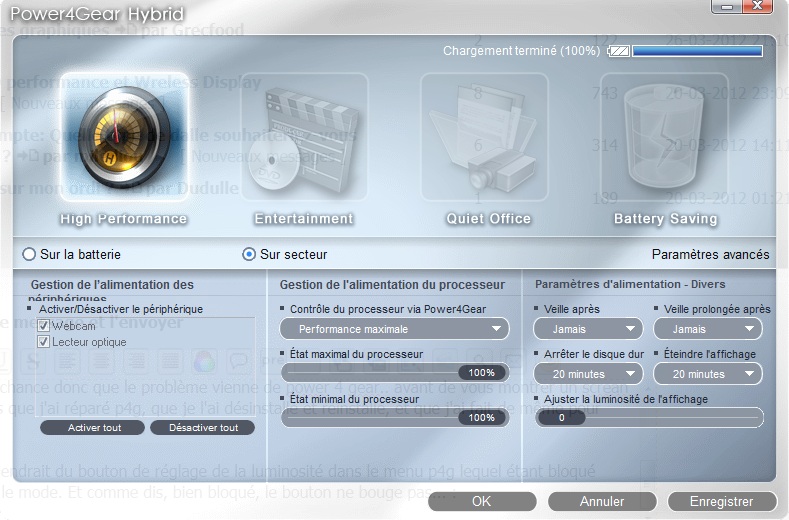The width and height of the screenshot is (789, 520).
Task: Click the Activer tout button
Action: 94,428
